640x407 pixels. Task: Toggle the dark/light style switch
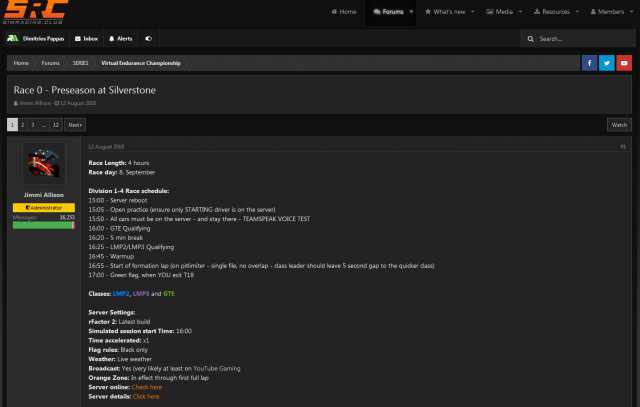(x=149, y=38)
